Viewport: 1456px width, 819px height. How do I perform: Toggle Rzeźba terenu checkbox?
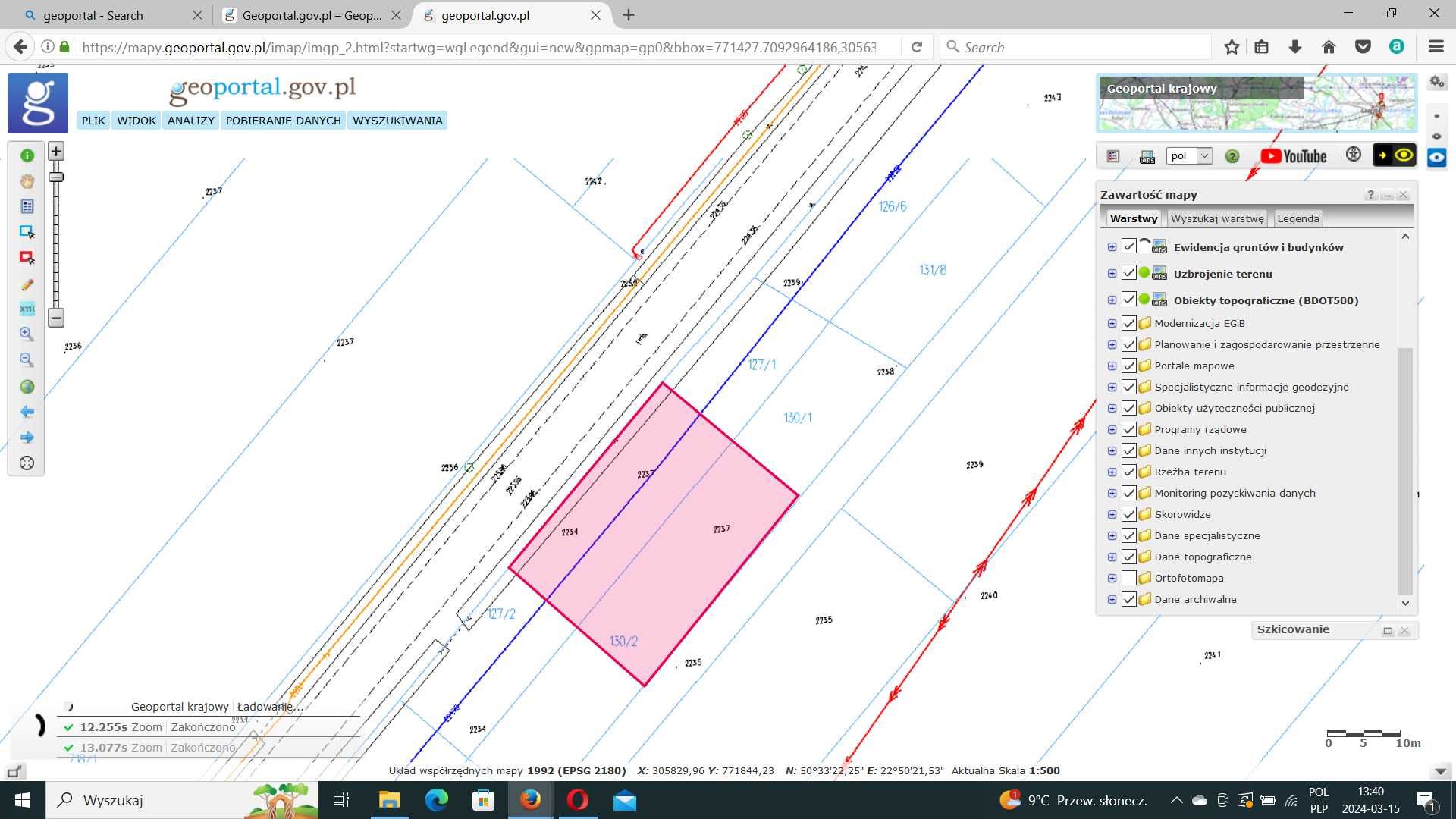pyautogui.click(x=1129, y=472)
